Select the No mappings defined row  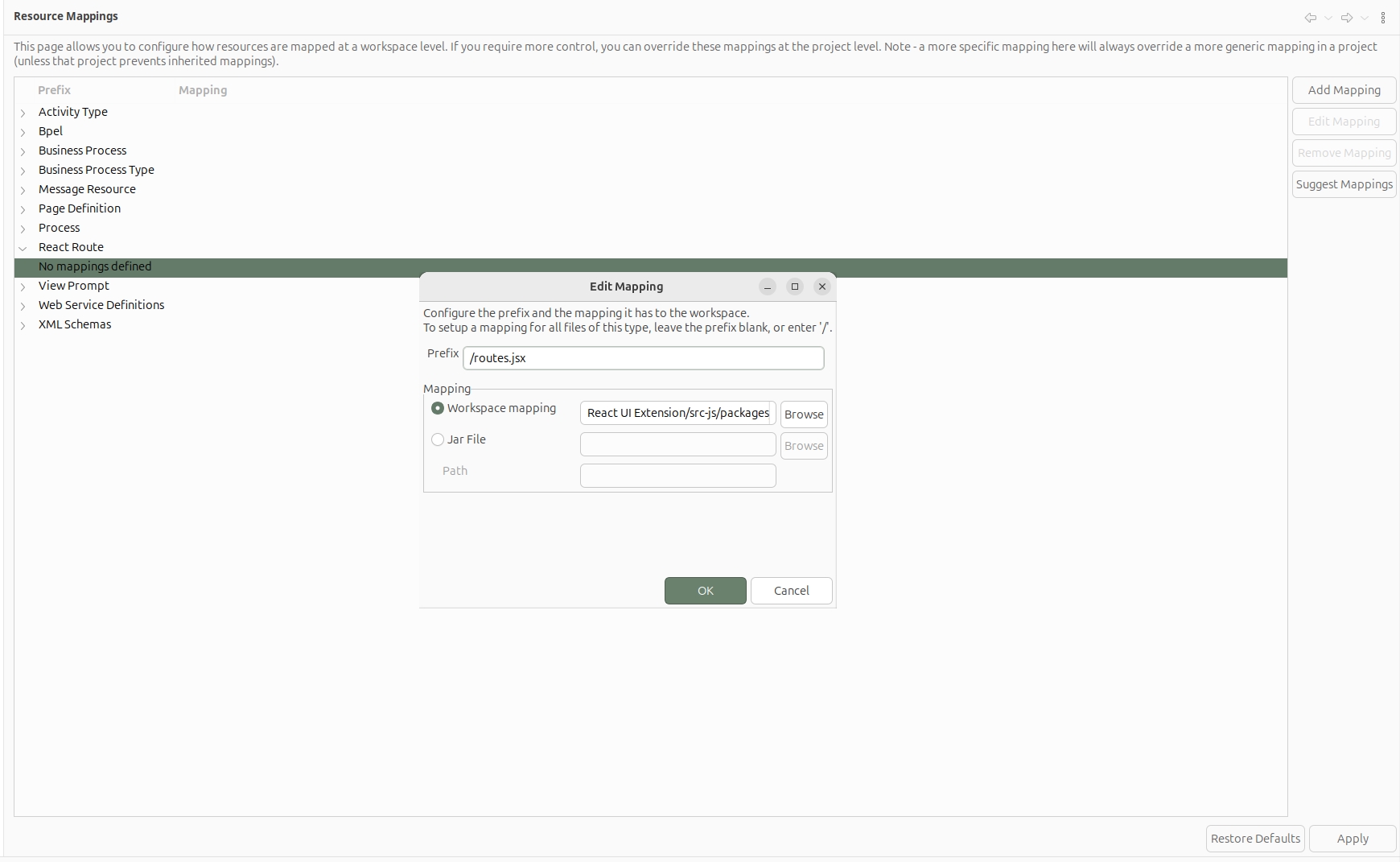click(x=95, y=266)
